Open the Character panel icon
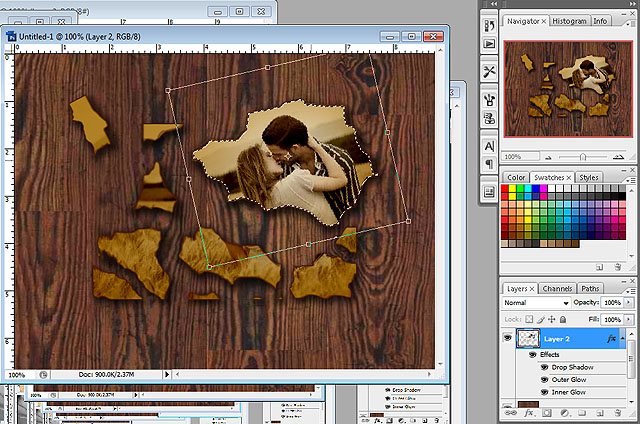 [489, 147]
